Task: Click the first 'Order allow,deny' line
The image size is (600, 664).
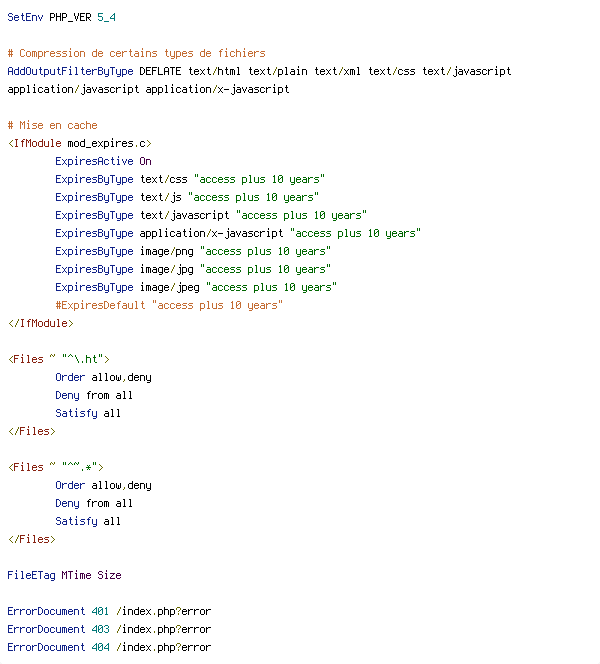Action: point(103,377)
